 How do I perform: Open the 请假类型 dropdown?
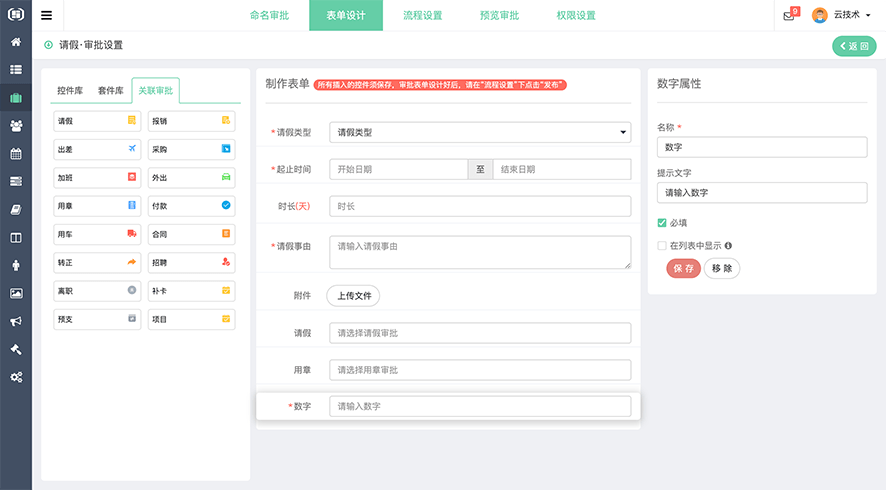tap(480, 132)
